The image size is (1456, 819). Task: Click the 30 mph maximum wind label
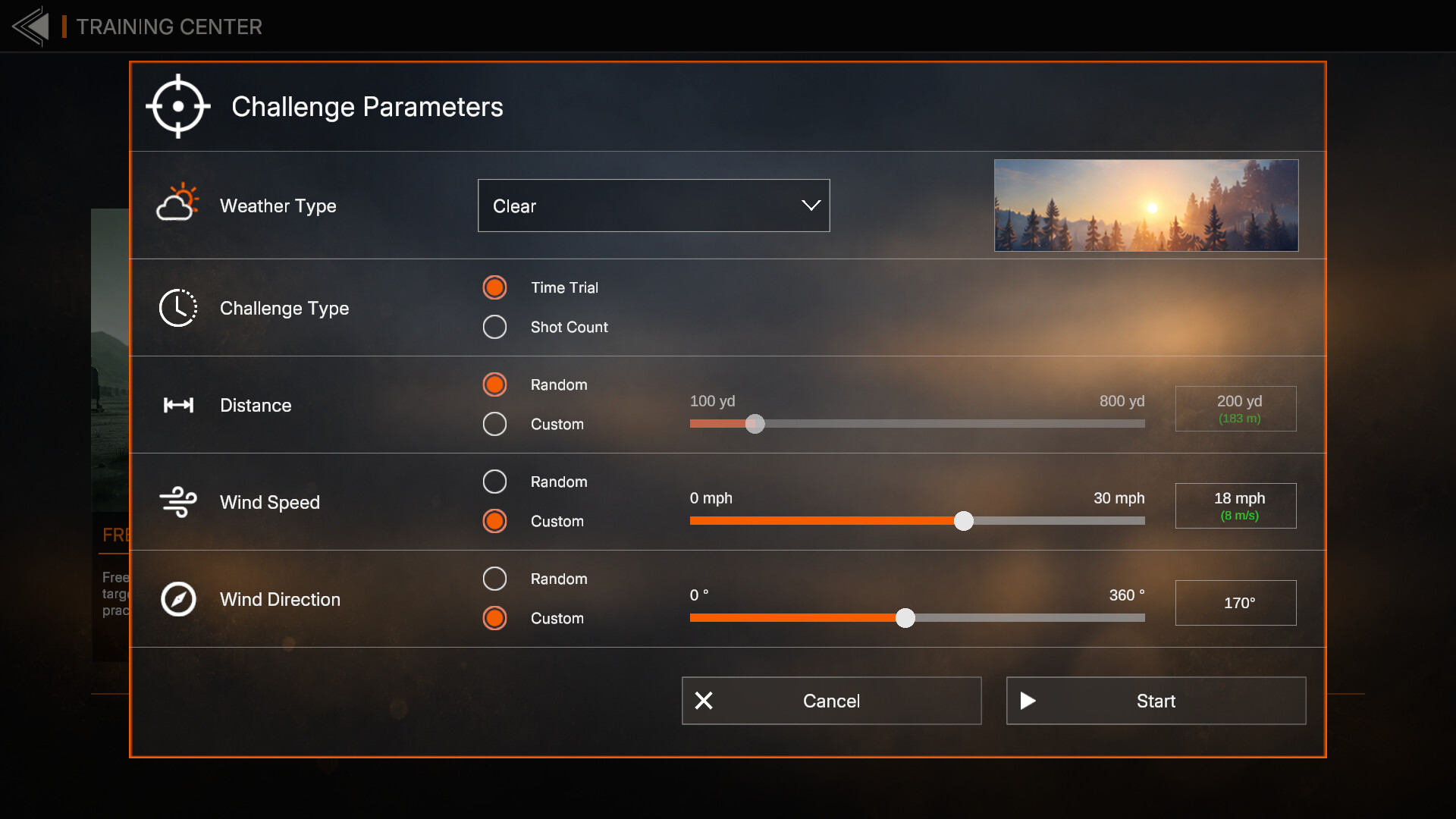(x=1119, y=497)
